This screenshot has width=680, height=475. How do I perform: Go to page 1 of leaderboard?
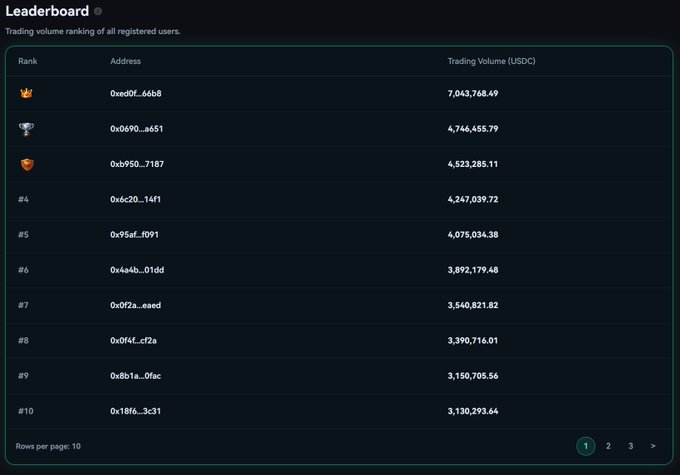[x=585, y=446]
